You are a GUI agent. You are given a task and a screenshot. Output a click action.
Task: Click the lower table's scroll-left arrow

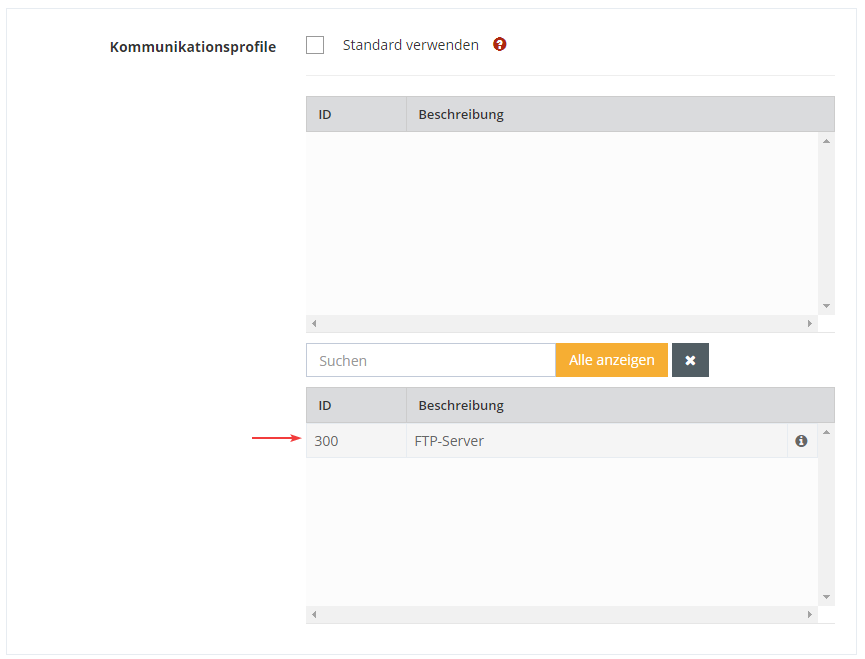click(314, 615)
